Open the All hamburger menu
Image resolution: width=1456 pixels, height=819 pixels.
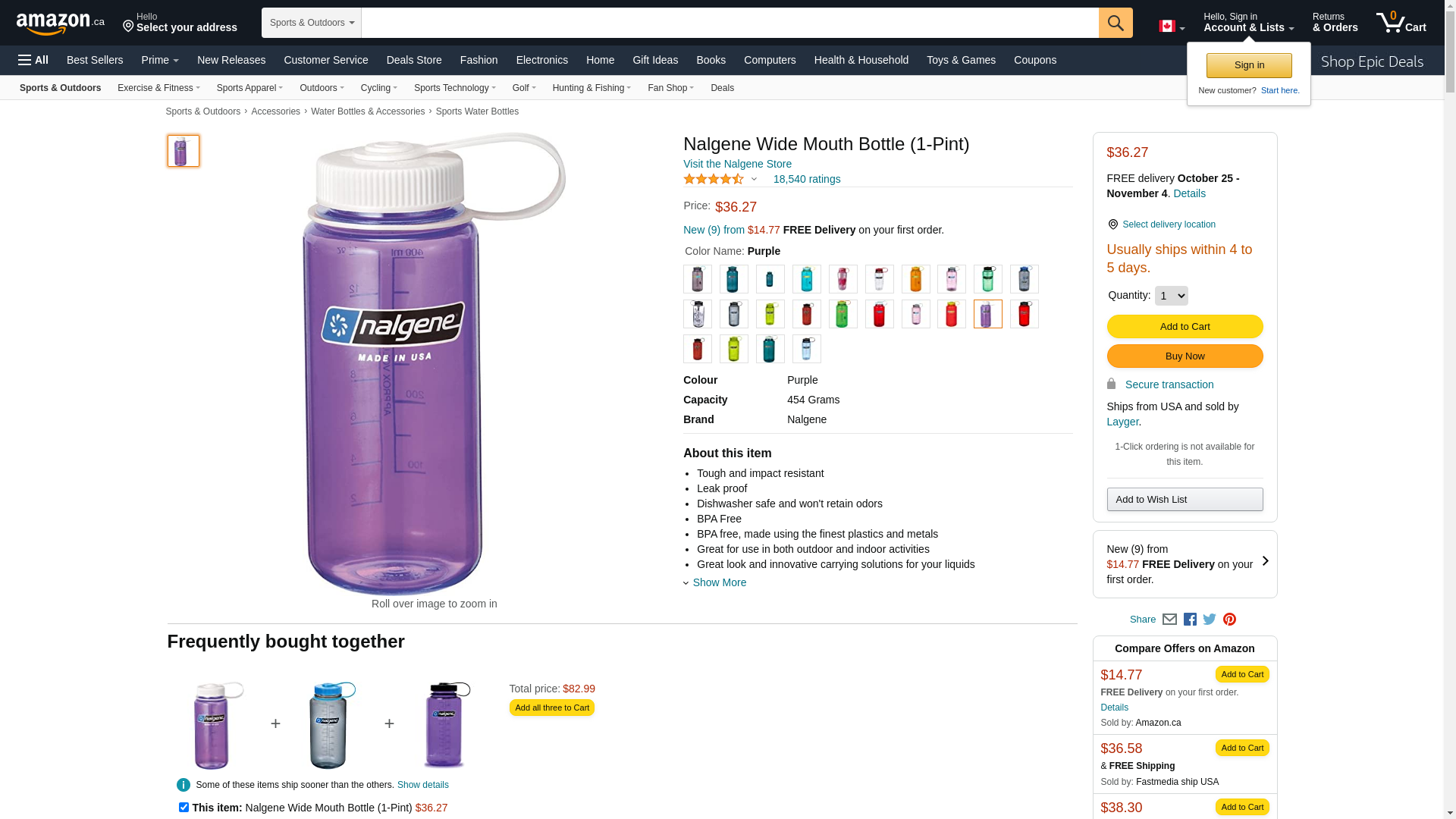(33, 60)
